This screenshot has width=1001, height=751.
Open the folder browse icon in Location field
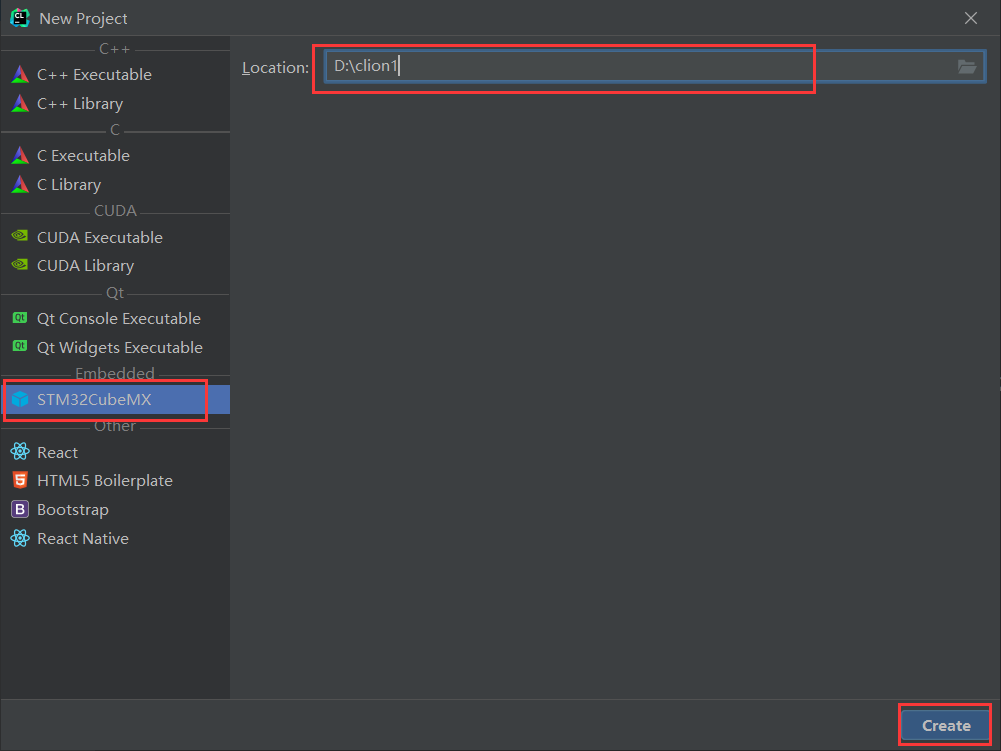click(967, 66)
